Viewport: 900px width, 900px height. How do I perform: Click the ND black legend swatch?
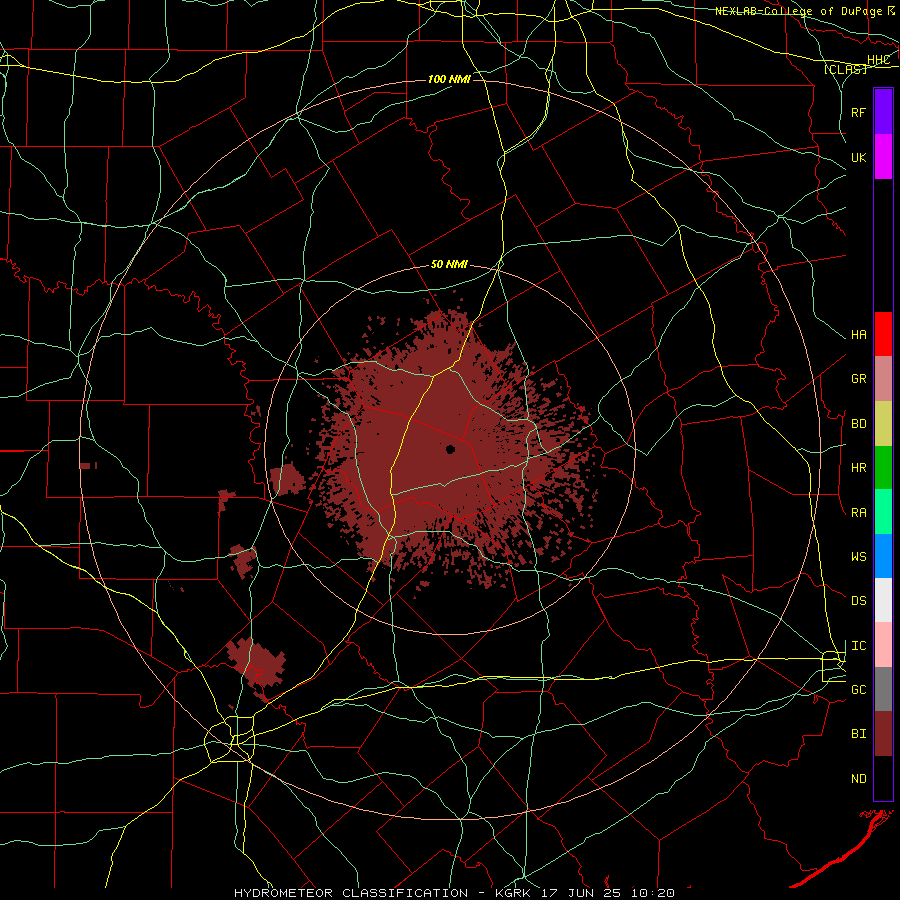coord(883,778)
